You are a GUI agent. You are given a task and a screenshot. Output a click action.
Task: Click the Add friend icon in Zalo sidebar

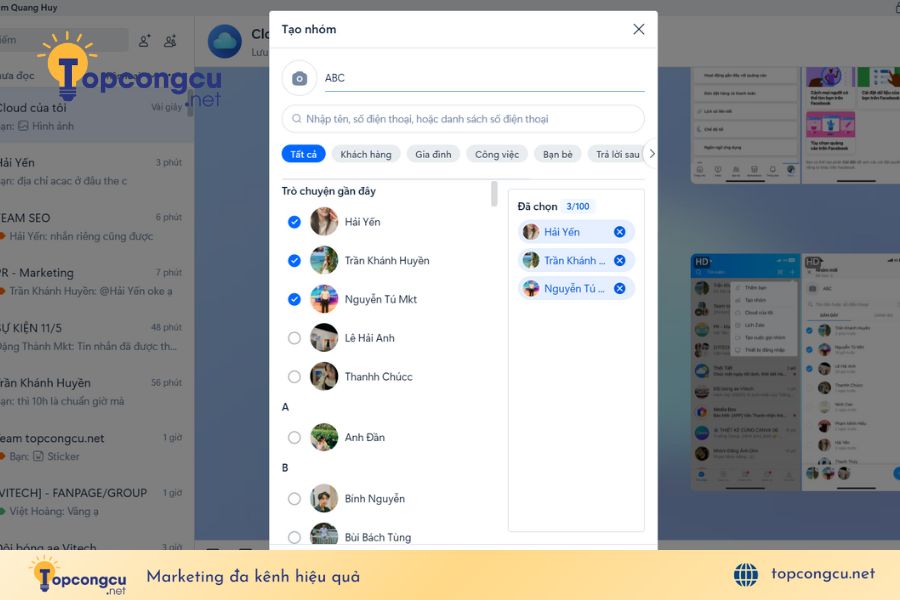tap(144, 41)
